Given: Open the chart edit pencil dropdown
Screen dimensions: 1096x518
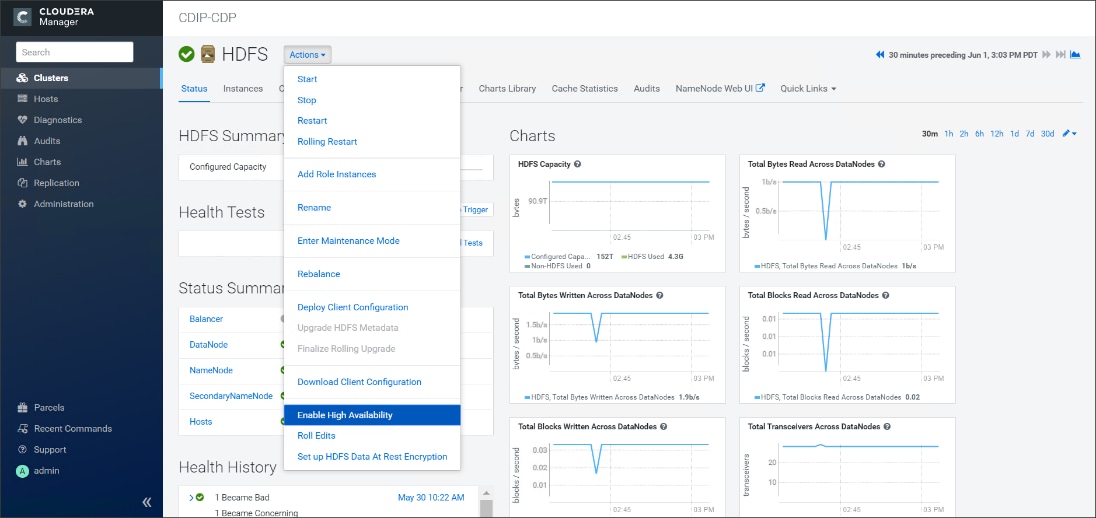Looking at the screenshot, I should point(1069,134).
